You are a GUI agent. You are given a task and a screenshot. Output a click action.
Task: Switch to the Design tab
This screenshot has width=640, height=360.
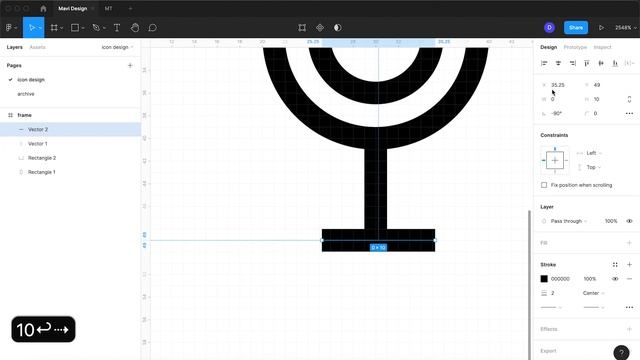point(549,47)
